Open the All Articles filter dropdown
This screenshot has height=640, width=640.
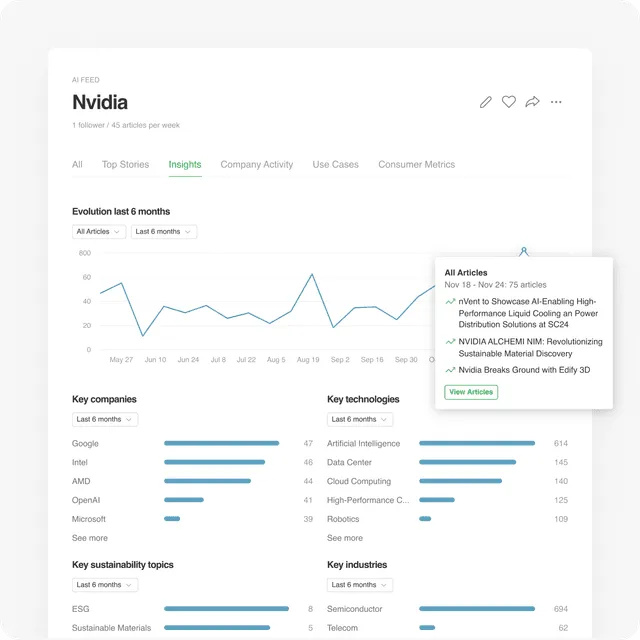pyautogui.click(x=99, y=232)
